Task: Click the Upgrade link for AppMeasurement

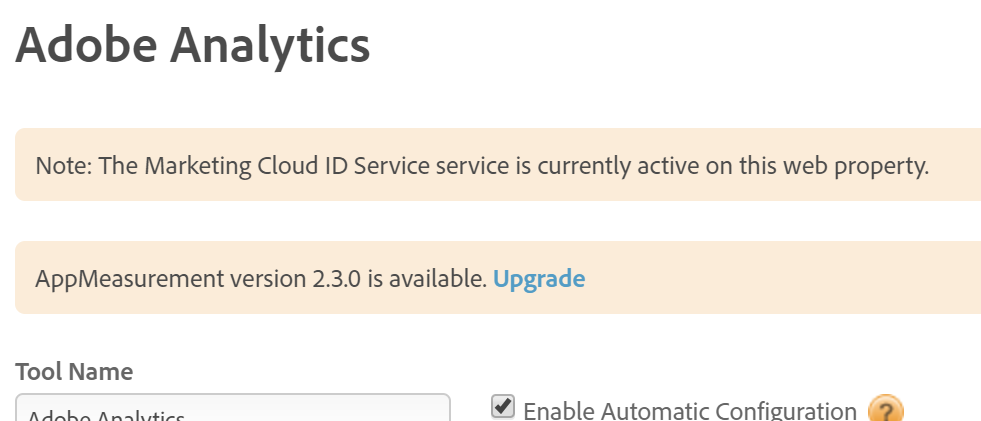Action: [x=539, y=278]
